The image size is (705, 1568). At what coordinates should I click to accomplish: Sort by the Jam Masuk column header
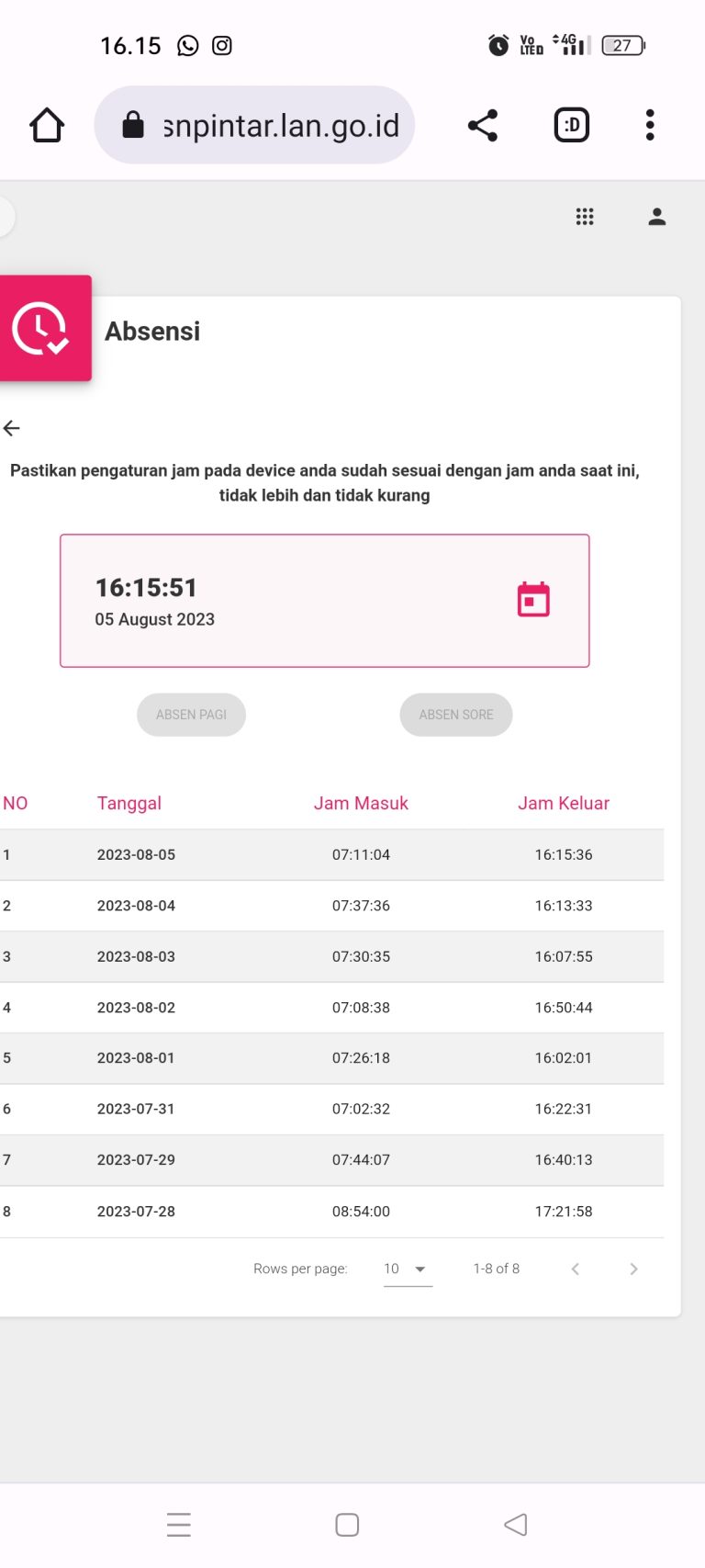pyautogui.click(x=361, y=803)
